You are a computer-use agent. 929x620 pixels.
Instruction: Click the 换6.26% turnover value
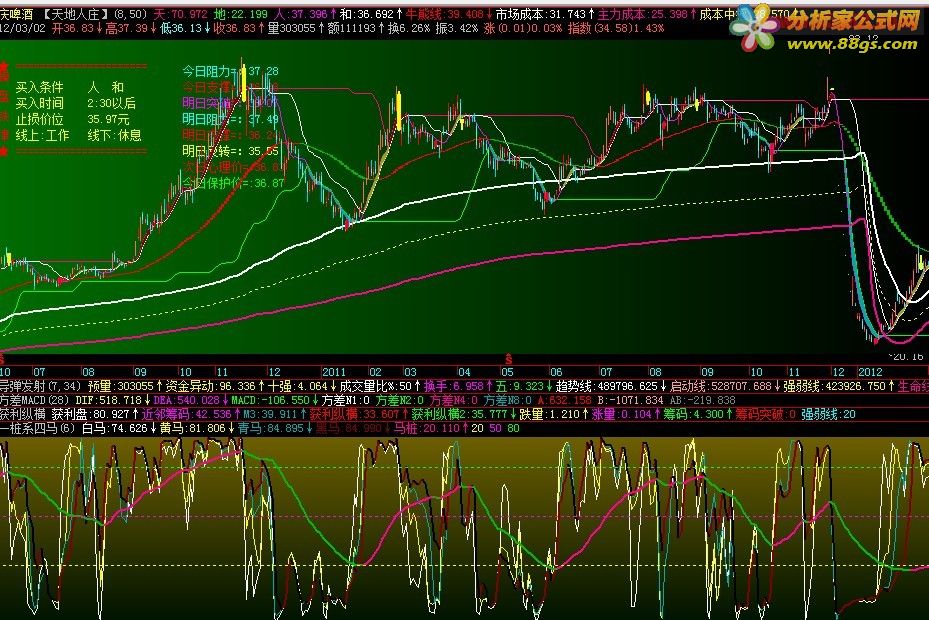(409, 28)
